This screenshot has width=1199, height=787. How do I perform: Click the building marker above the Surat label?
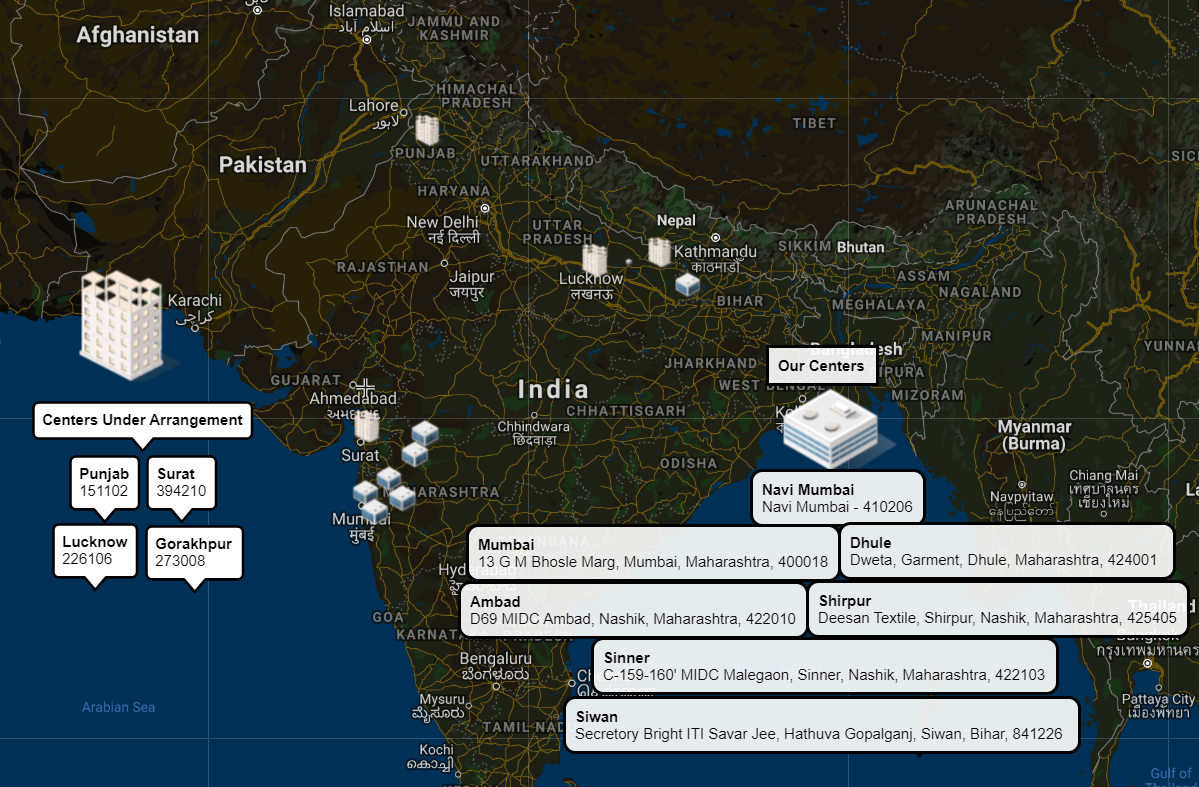tap(367, 426)
